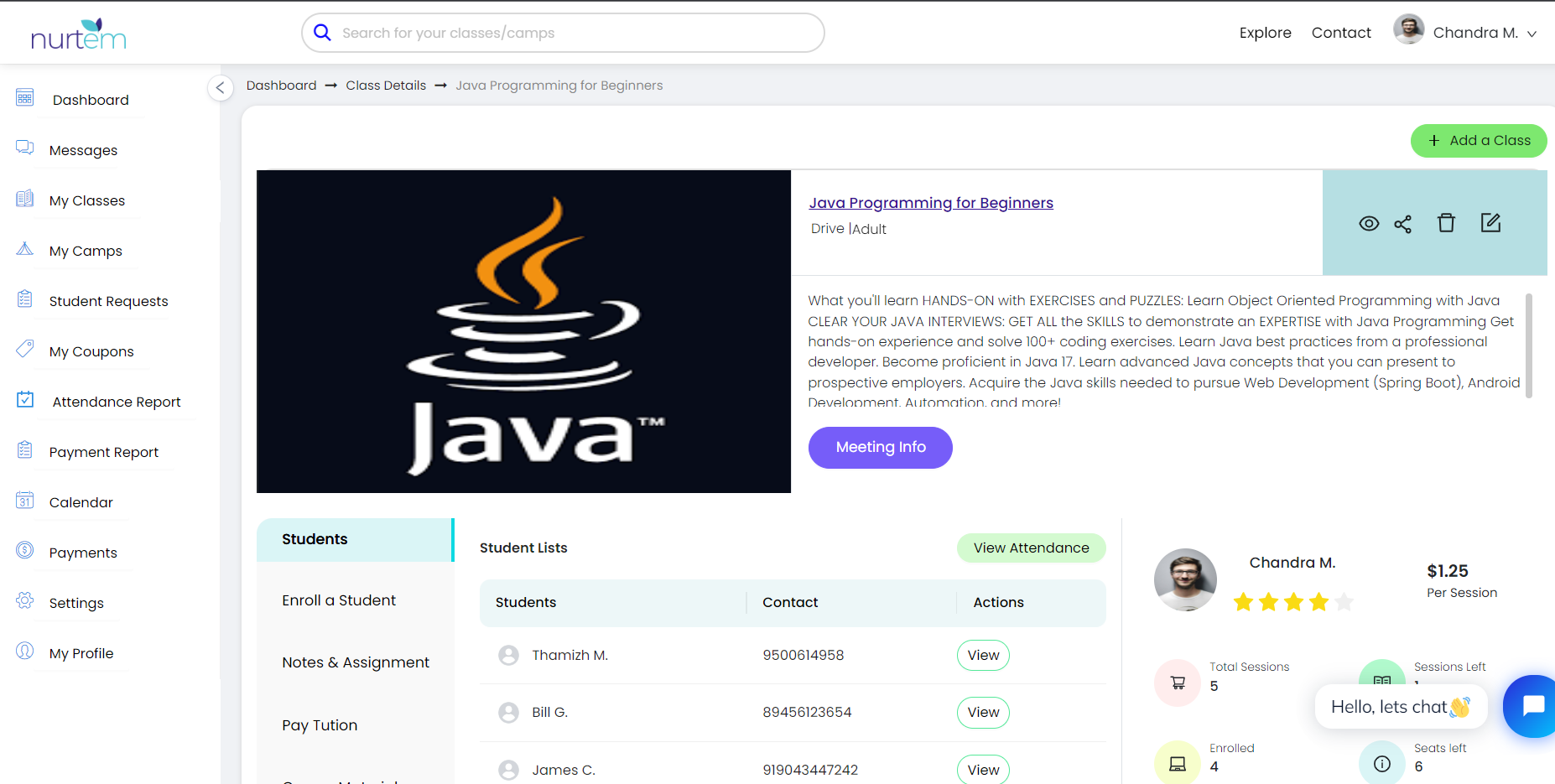The width and height of the screenshot is (1555, 784).
Task: Click the fifth empty rating star
Action: pyautogui.click(x=1344, y=602)
